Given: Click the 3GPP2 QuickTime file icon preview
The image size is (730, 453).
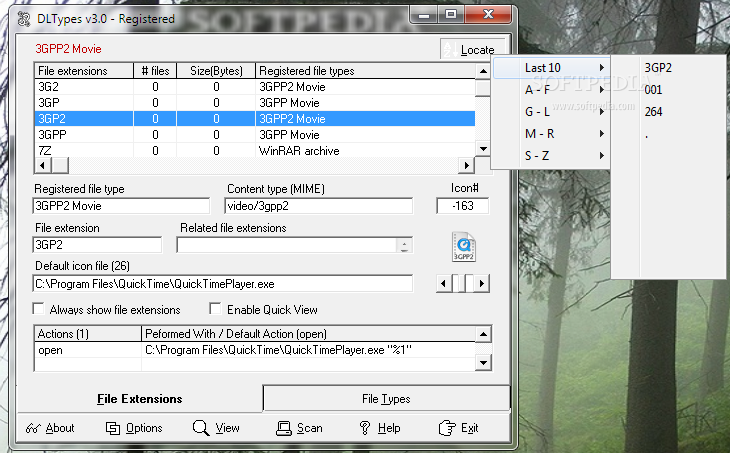Looking at the screenshot, I should point(464,247).
